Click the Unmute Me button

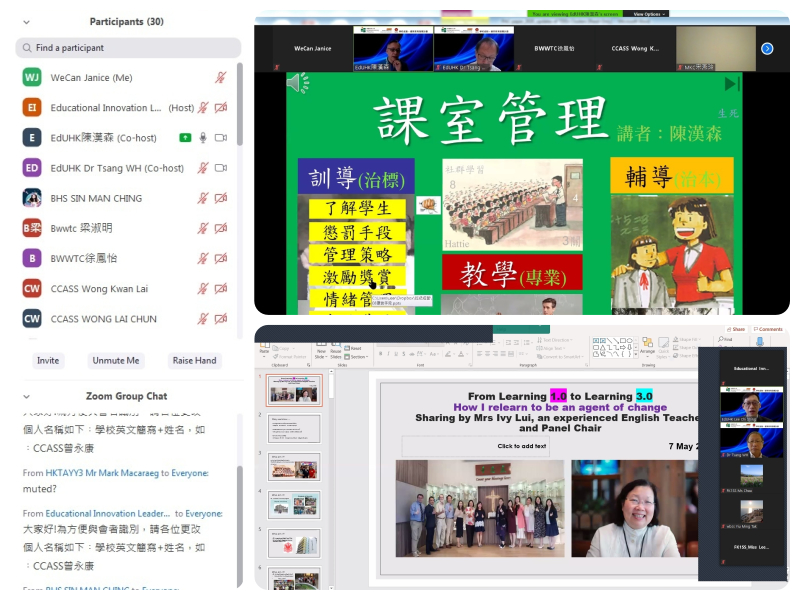click(x=115, y=360)
